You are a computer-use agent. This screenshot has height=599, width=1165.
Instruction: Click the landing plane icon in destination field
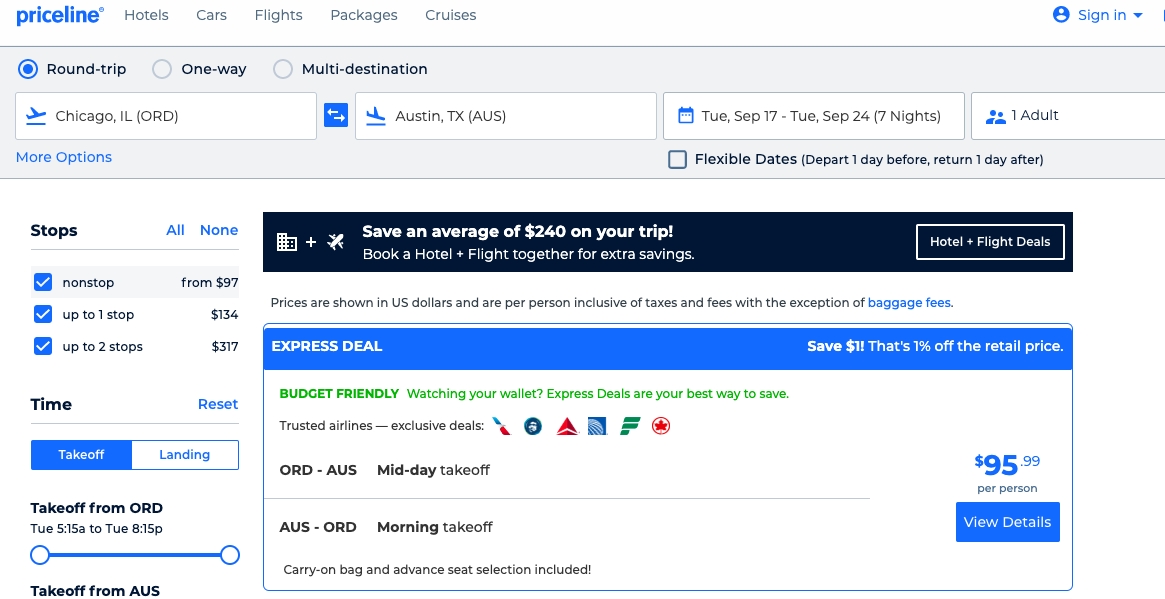(376, 115)
